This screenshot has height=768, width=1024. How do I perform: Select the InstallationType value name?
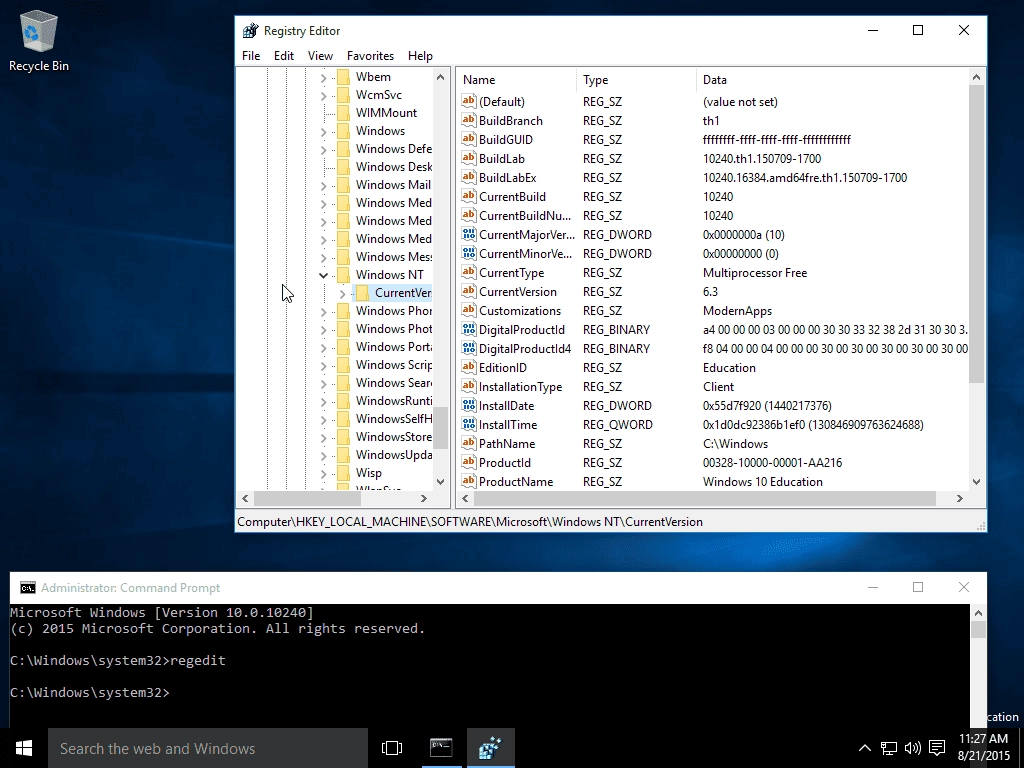520,387
